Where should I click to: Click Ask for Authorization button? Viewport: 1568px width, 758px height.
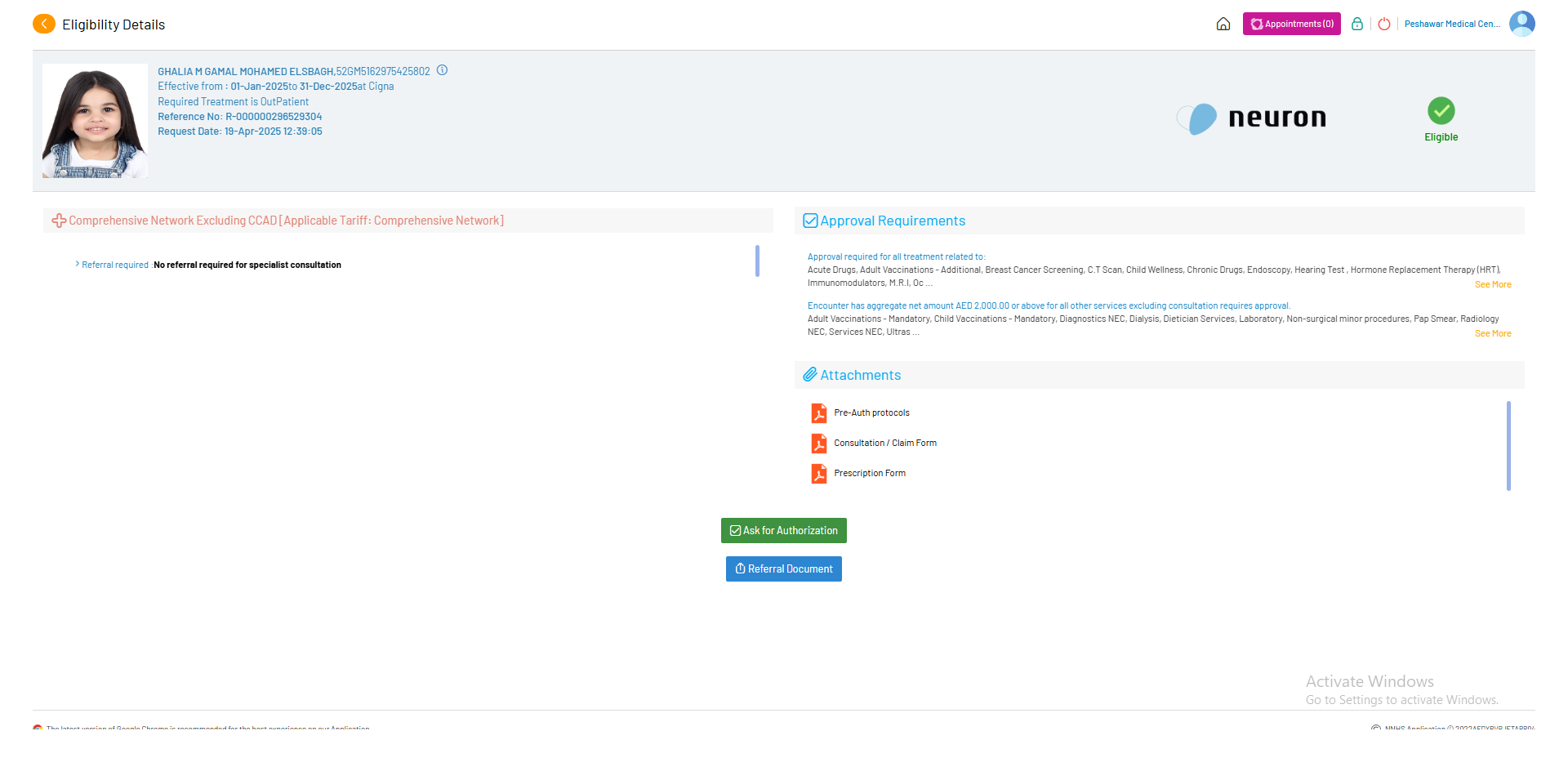[783, 531]
